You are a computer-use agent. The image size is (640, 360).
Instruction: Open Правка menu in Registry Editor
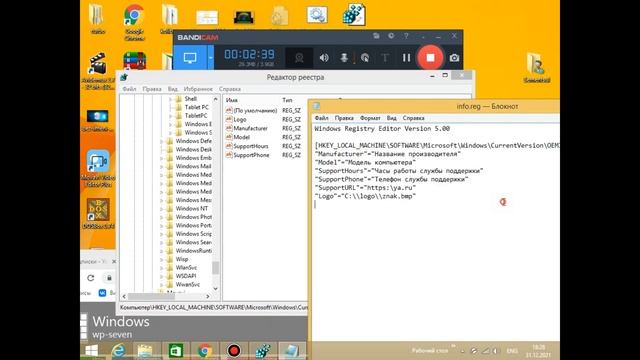[152, 89]
